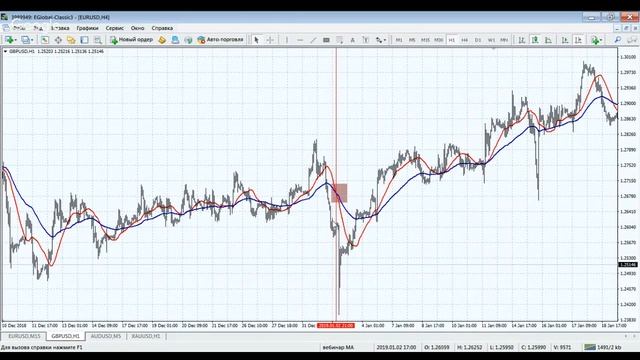
Task: Toggle the Авто-торговля button
Action: [220, 40]
